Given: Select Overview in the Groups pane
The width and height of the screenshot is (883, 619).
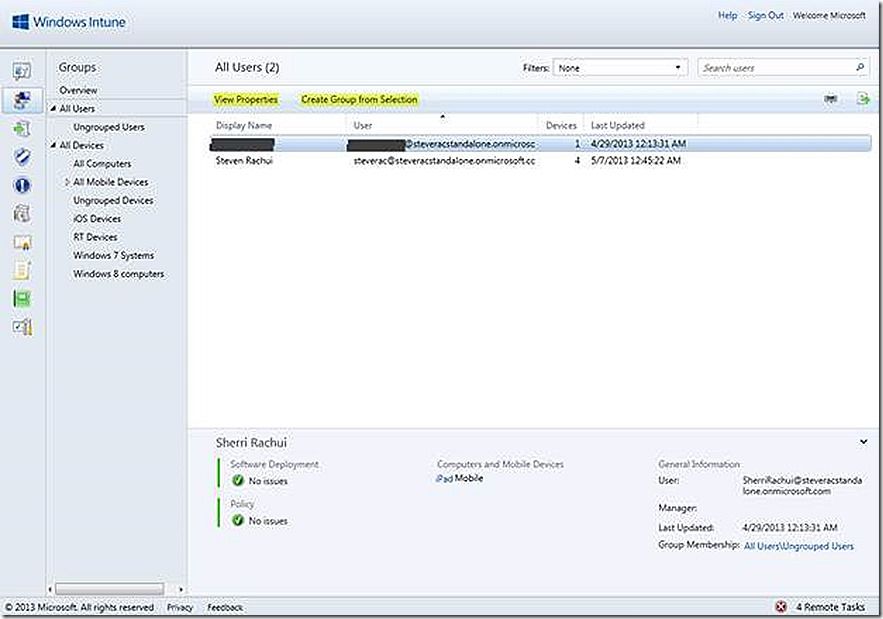Looking at the screenshot, I should tap(78, 90).
